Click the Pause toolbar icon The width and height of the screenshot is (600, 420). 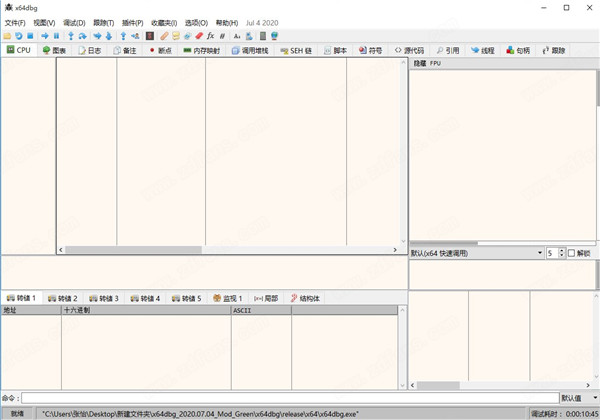coord(56,36)
